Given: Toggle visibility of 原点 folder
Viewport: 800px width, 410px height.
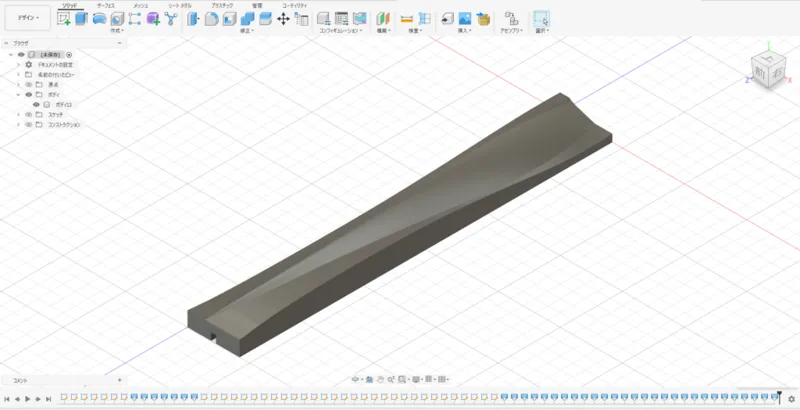Looking at the screenshot, I should coord(29,85).
